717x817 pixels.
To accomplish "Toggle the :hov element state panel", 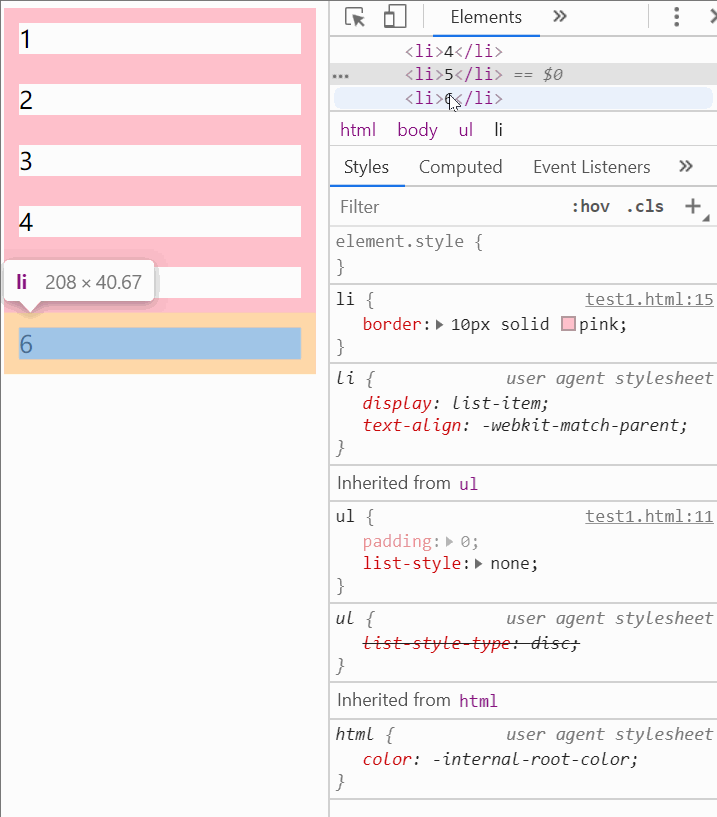I will point(590,206).
